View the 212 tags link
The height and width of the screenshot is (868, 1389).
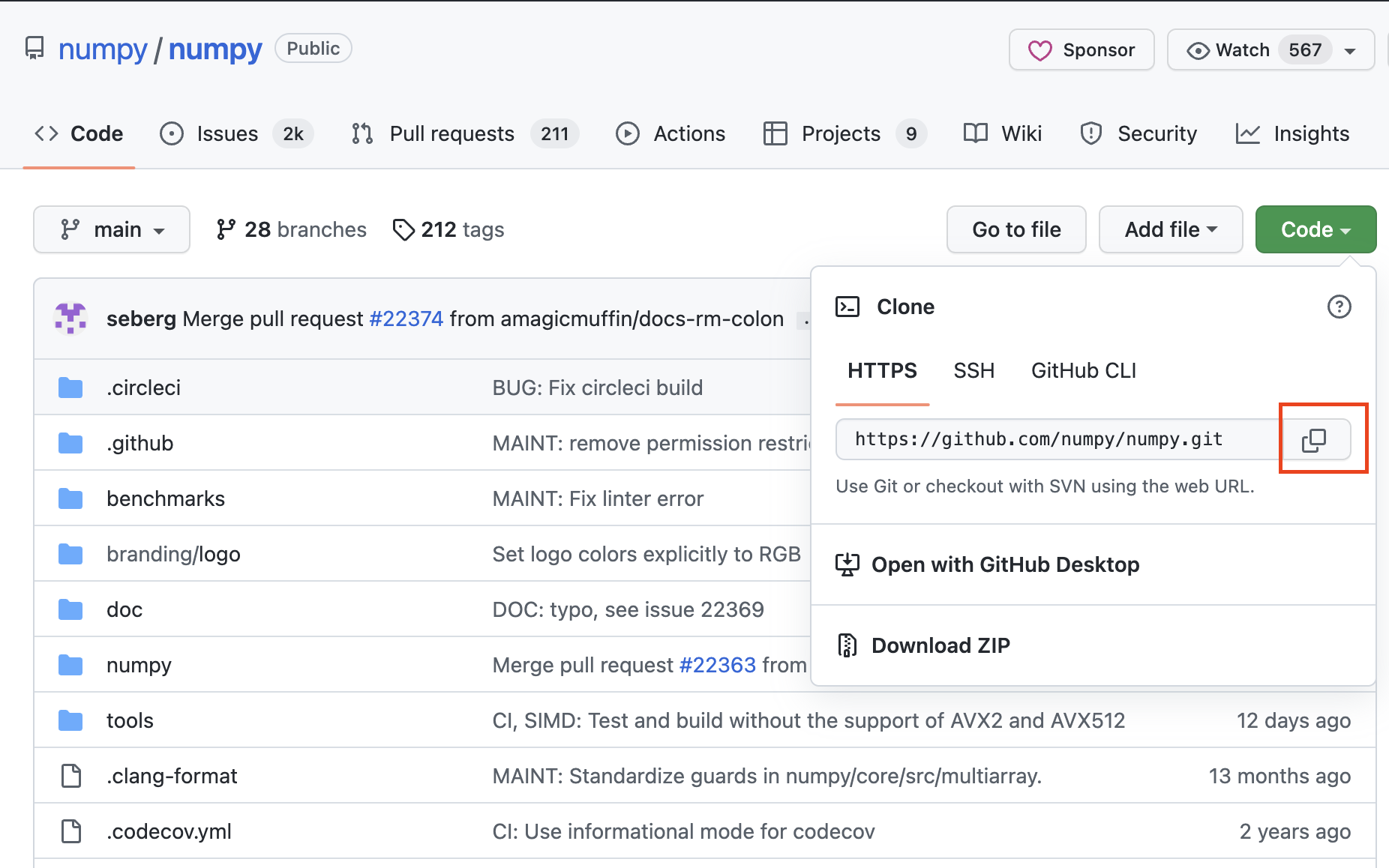(448, 229)
